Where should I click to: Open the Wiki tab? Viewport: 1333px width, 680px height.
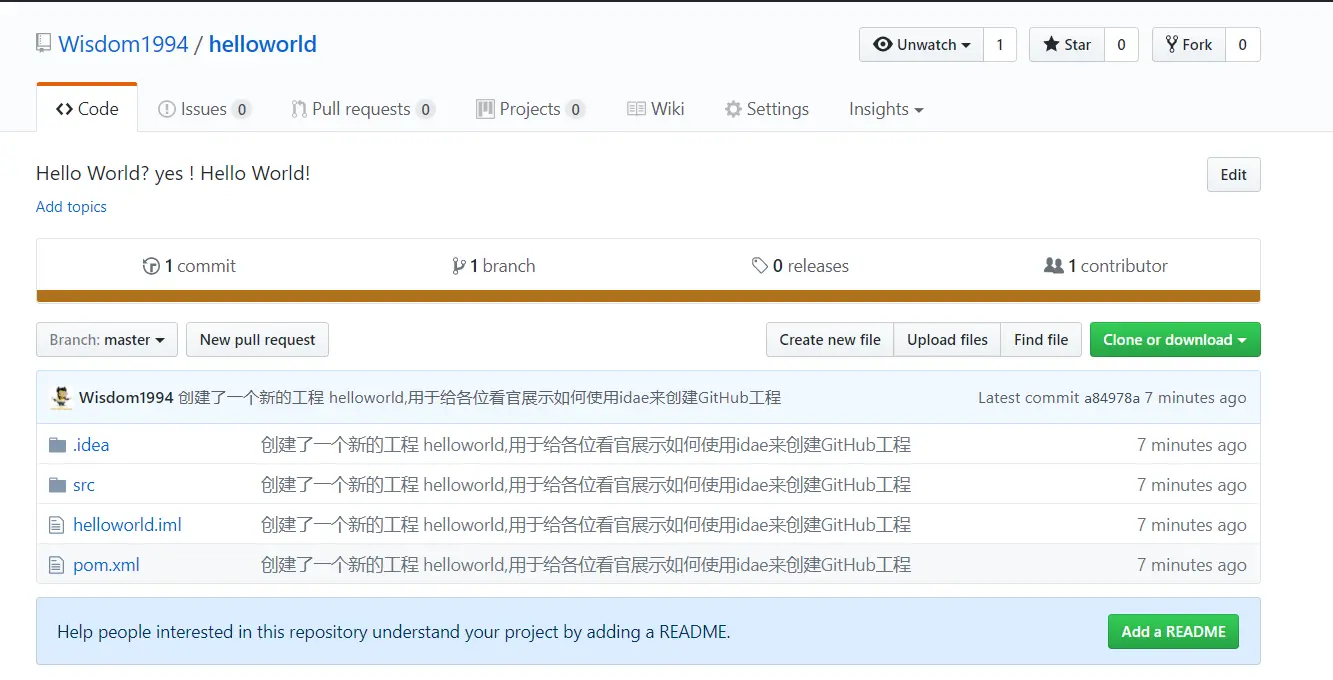655,109
